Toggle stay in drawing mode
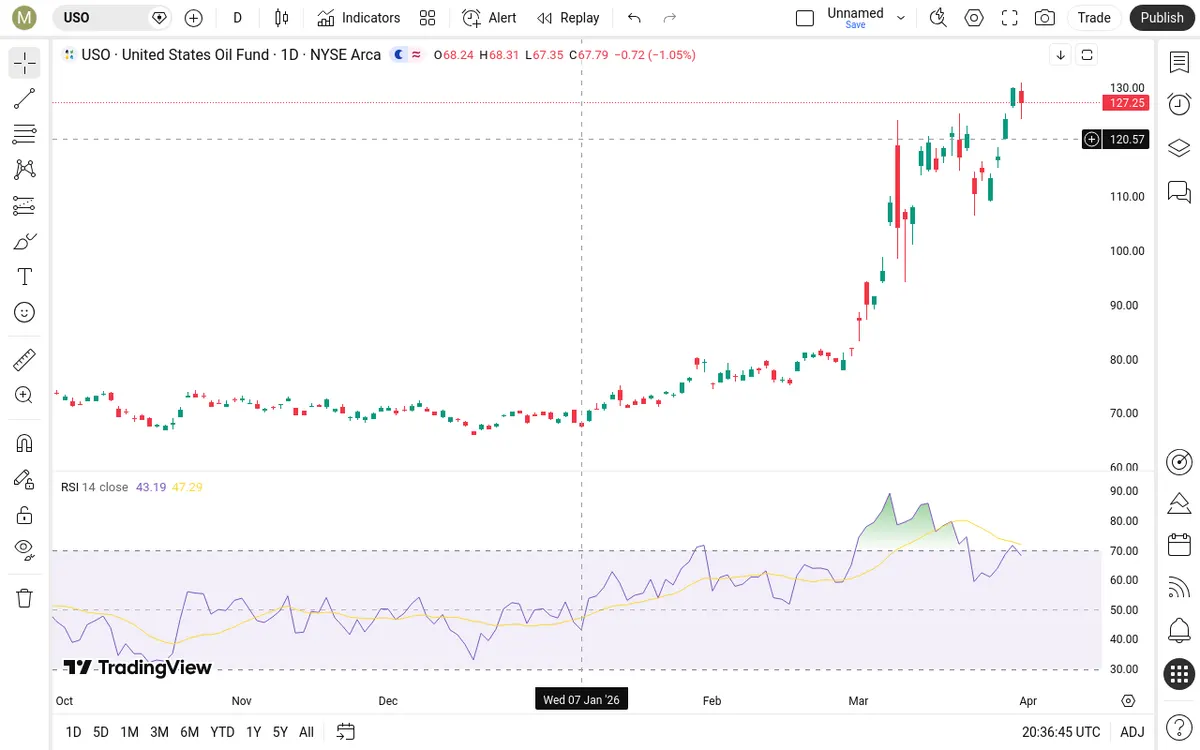The width and height of the screenshot is (1200, 750). [x=25, y=479]
